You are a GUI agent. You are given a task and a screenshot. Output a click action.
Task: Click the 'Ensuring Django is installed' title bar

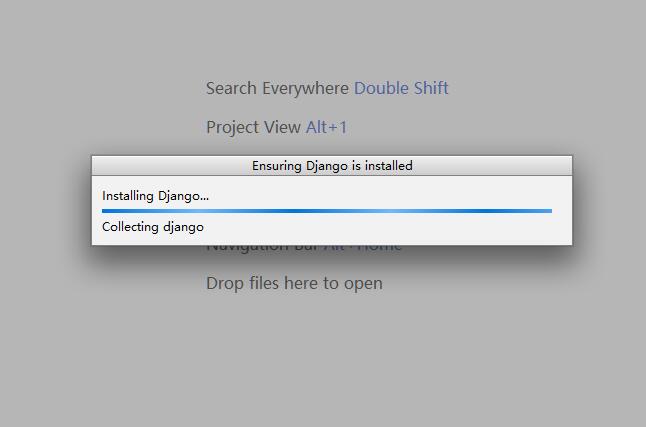[x=332, y=165]
